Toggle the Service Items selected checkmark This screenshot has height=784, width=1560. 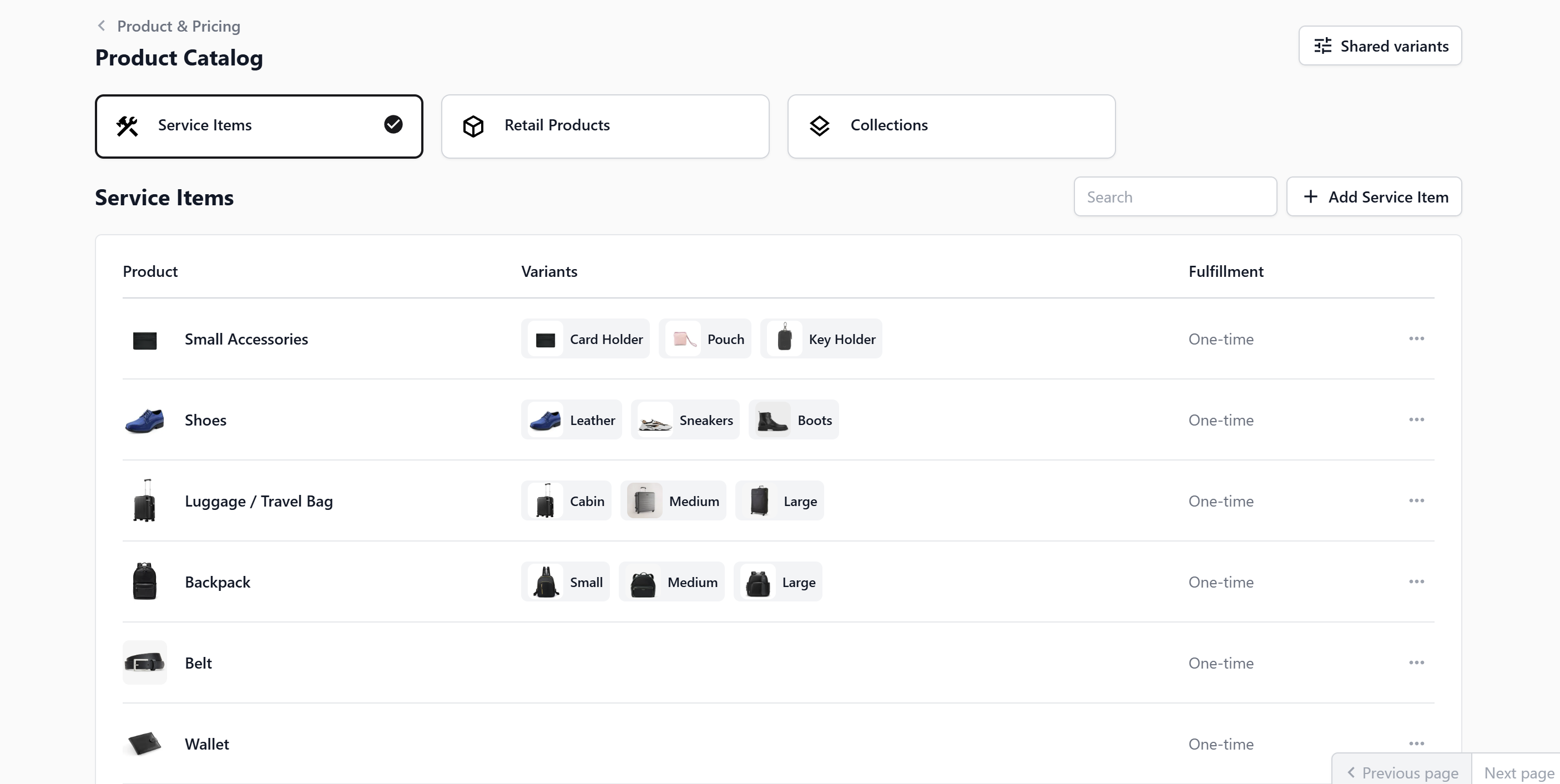[393, 124]
